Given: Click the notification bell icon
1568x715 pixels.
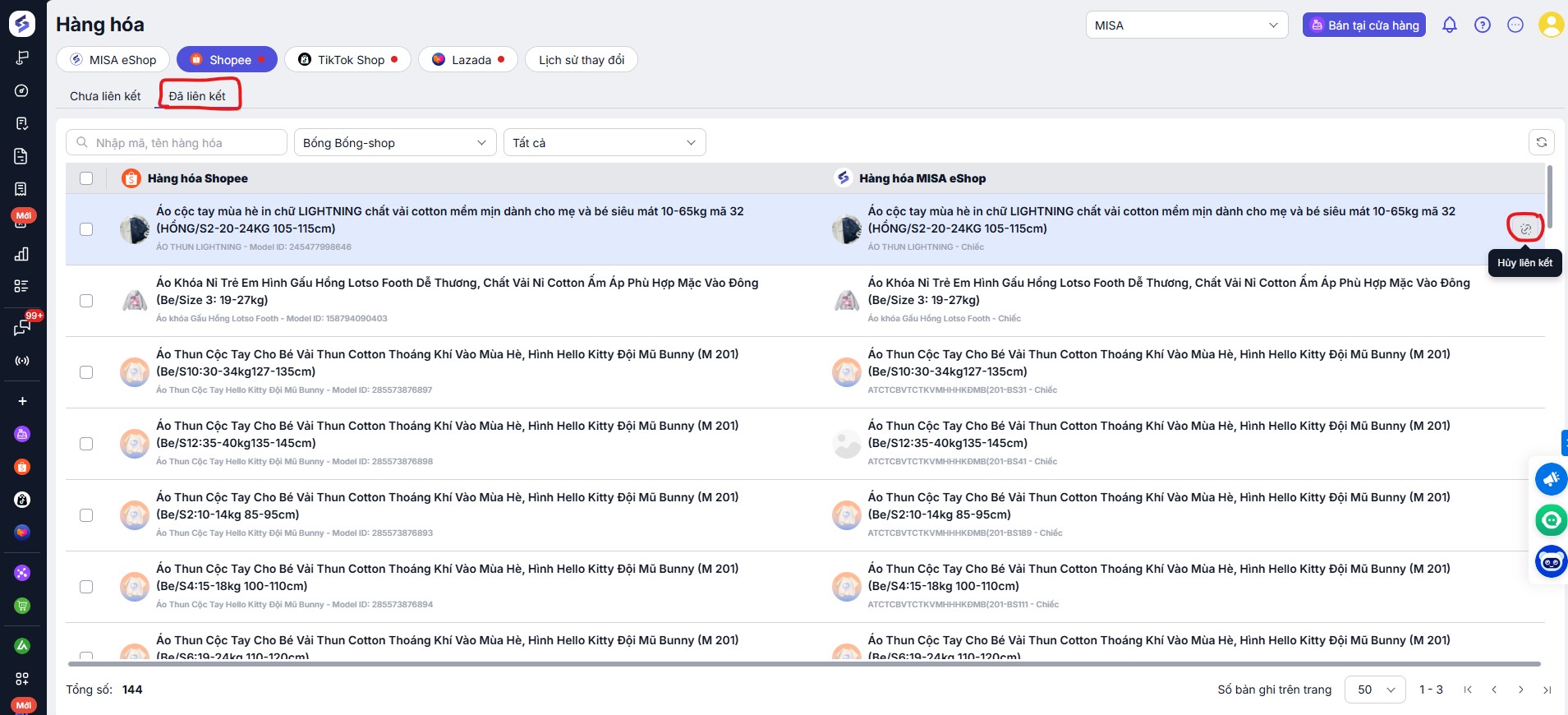Looking at the screenshot, I should (1450, 25).
